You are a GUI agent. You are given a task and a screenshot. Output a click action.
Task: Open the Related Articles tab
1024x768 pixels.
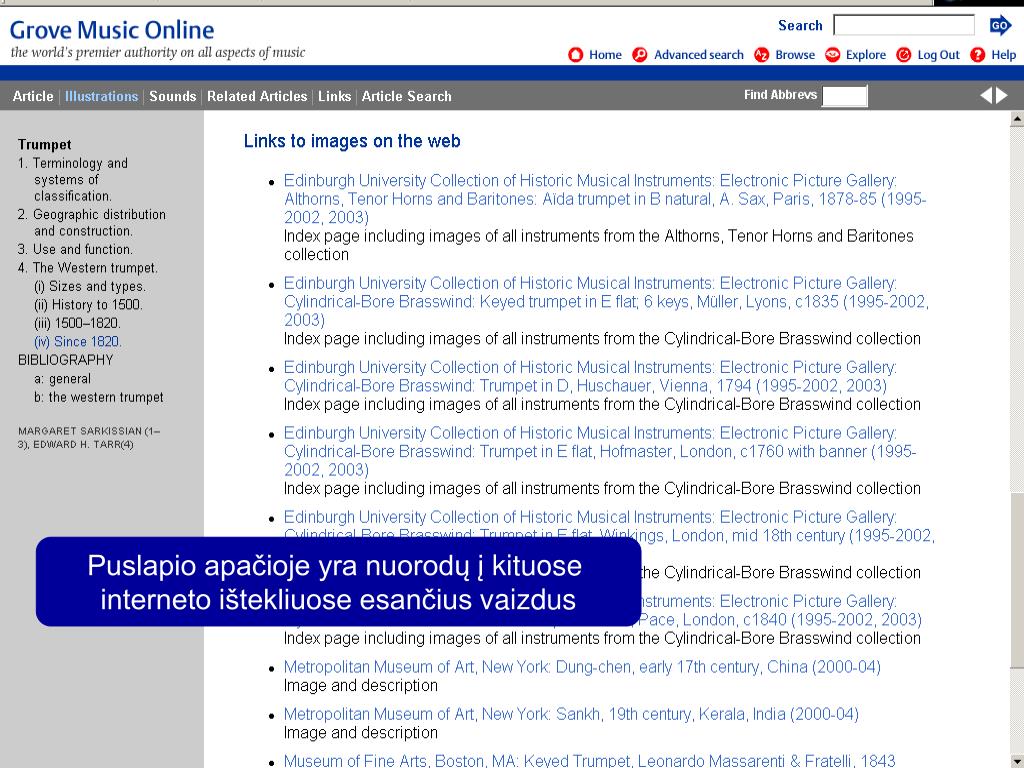point(257,96)
